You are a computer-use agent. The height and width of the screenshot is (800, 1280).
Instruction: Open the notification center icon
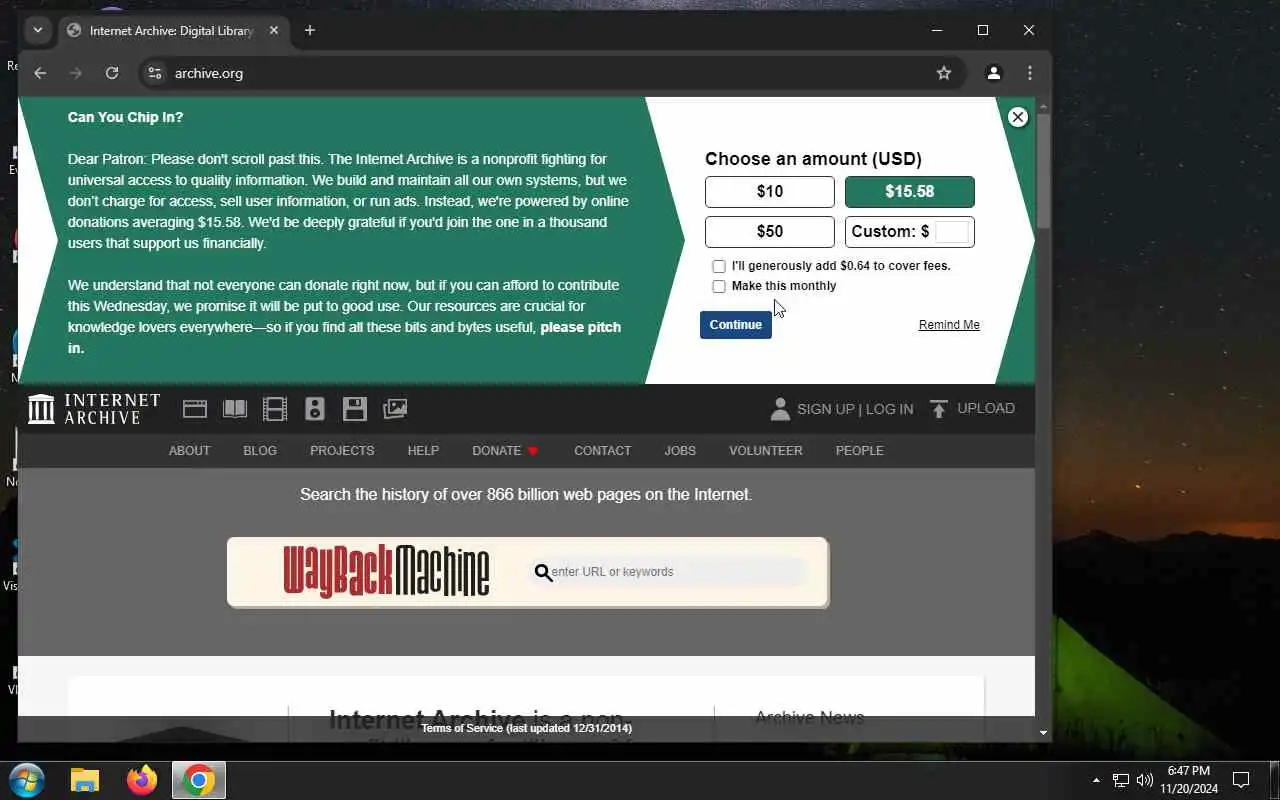point(1241,780)
